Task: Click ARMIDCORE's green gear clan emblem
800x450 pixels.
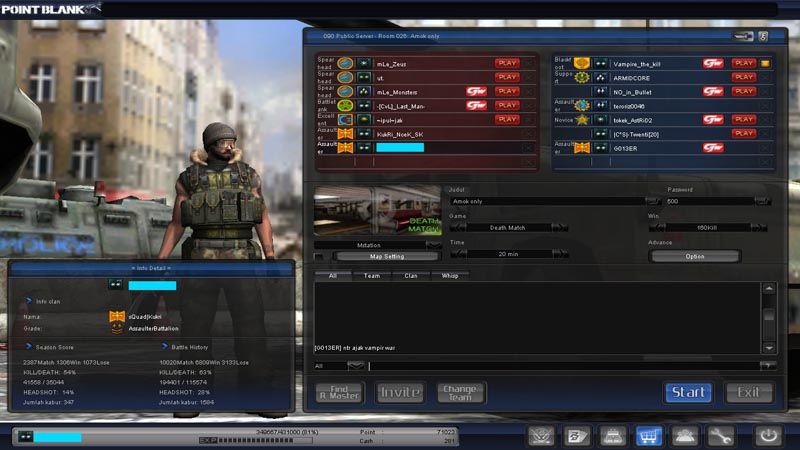Action: [582, 78]
